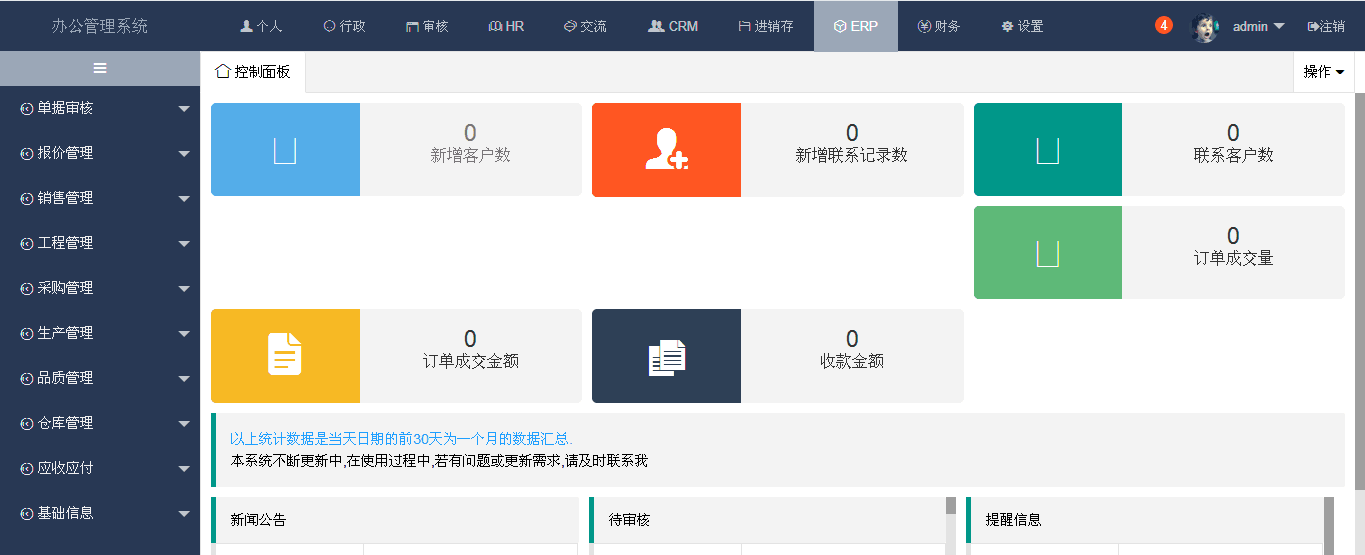Open the admin user dropdown
The image size is (1365, 555).
point(1257,27)
